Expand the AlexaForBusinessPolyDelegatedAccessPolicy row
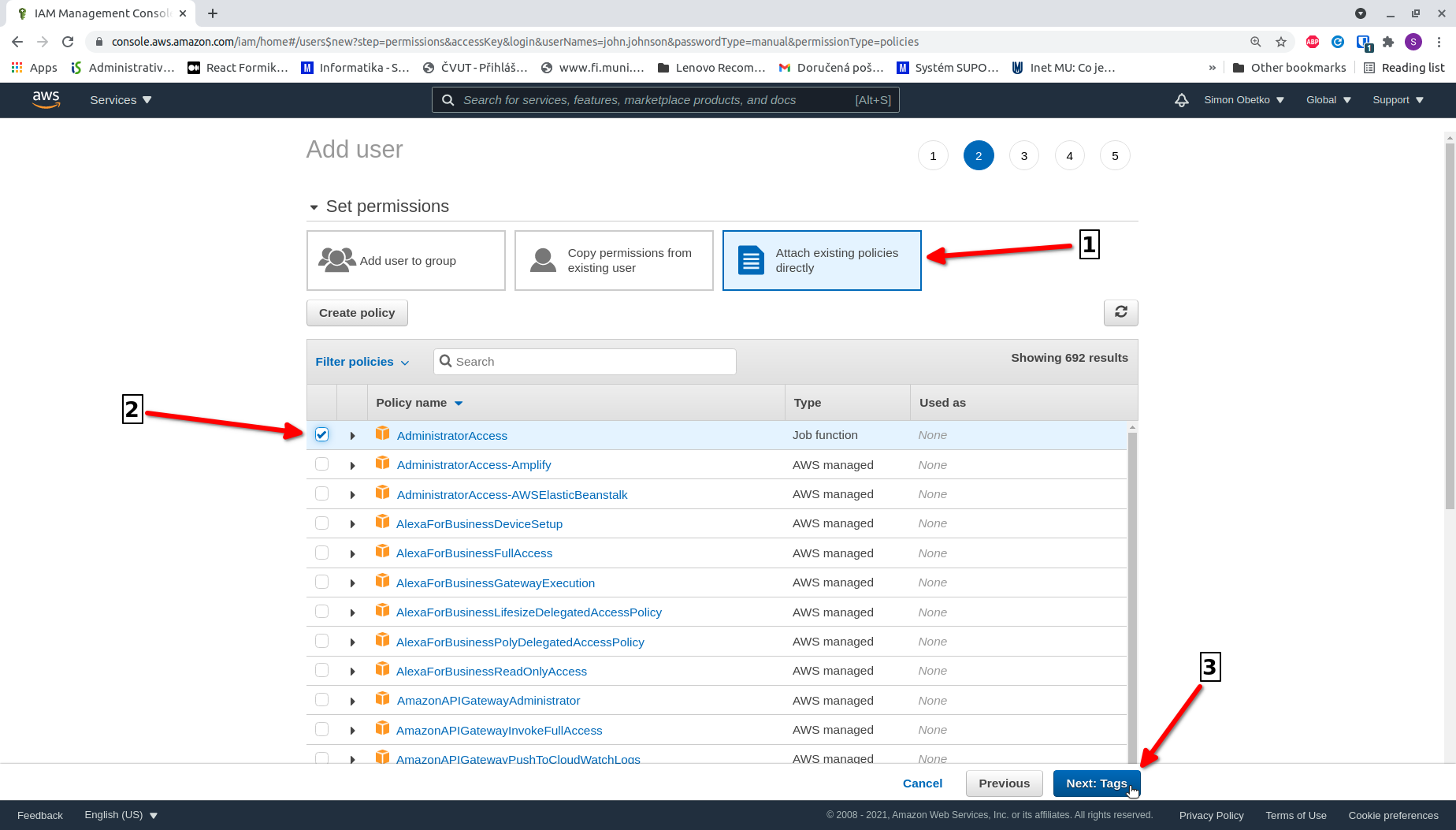 (352, 642)
